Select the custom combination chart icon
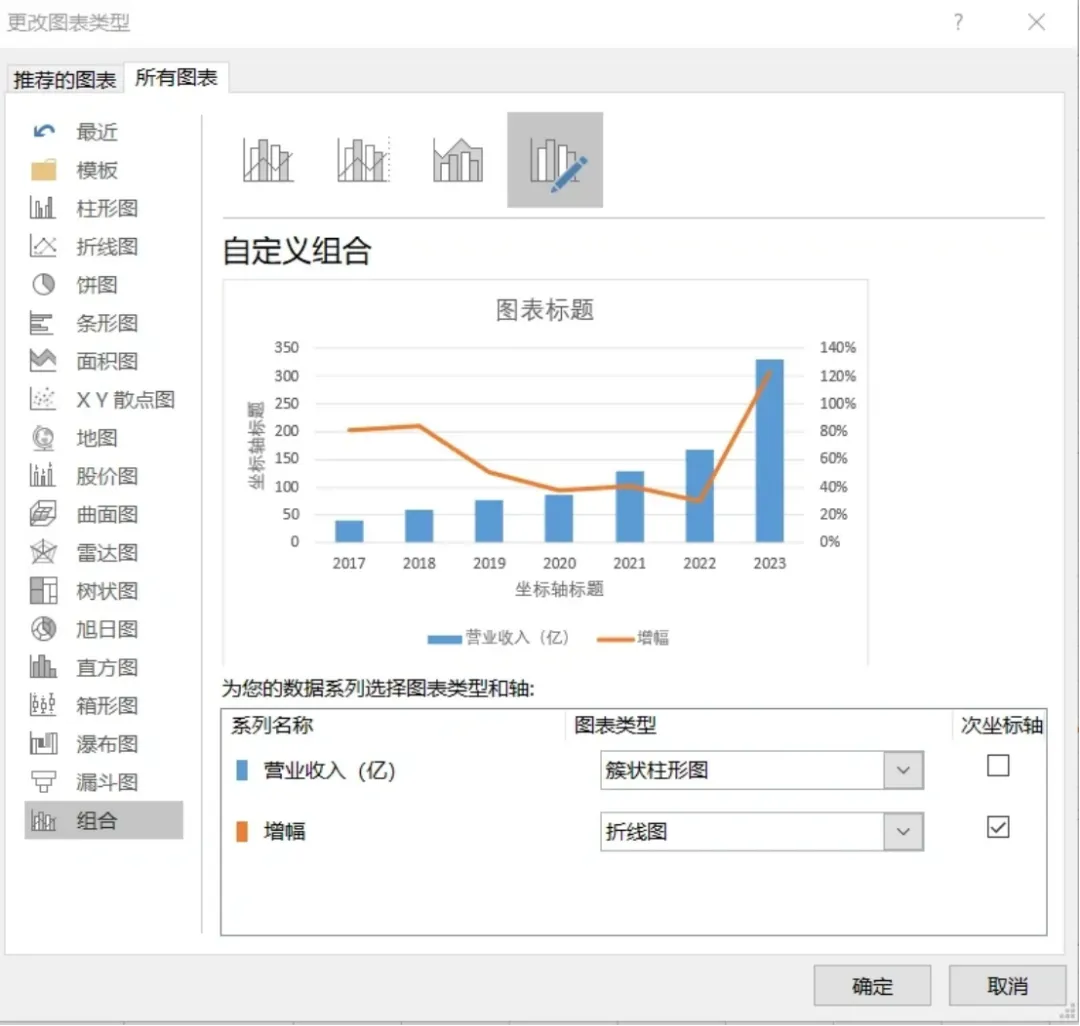Image resolution: width=1080 pixels, height=1026 pixels. [x=555, y=160]
